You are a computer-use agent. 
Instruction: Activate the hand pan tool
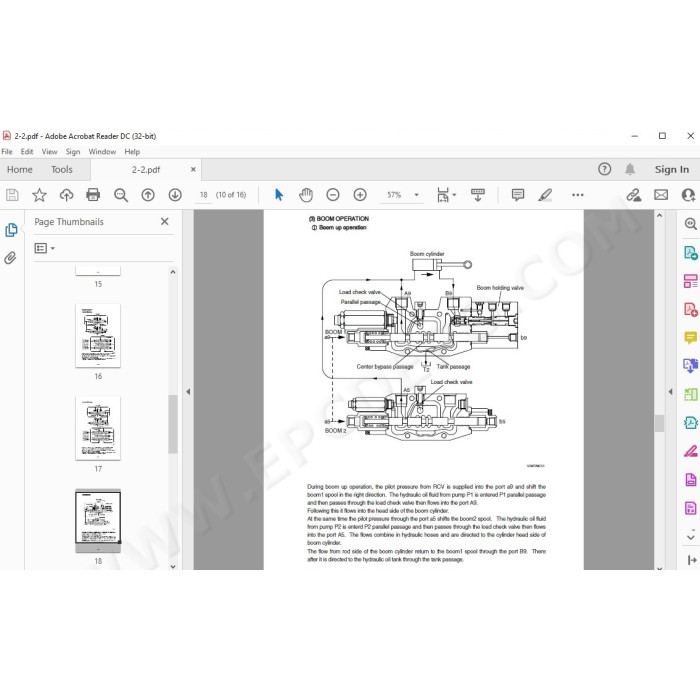coord(306,195)
